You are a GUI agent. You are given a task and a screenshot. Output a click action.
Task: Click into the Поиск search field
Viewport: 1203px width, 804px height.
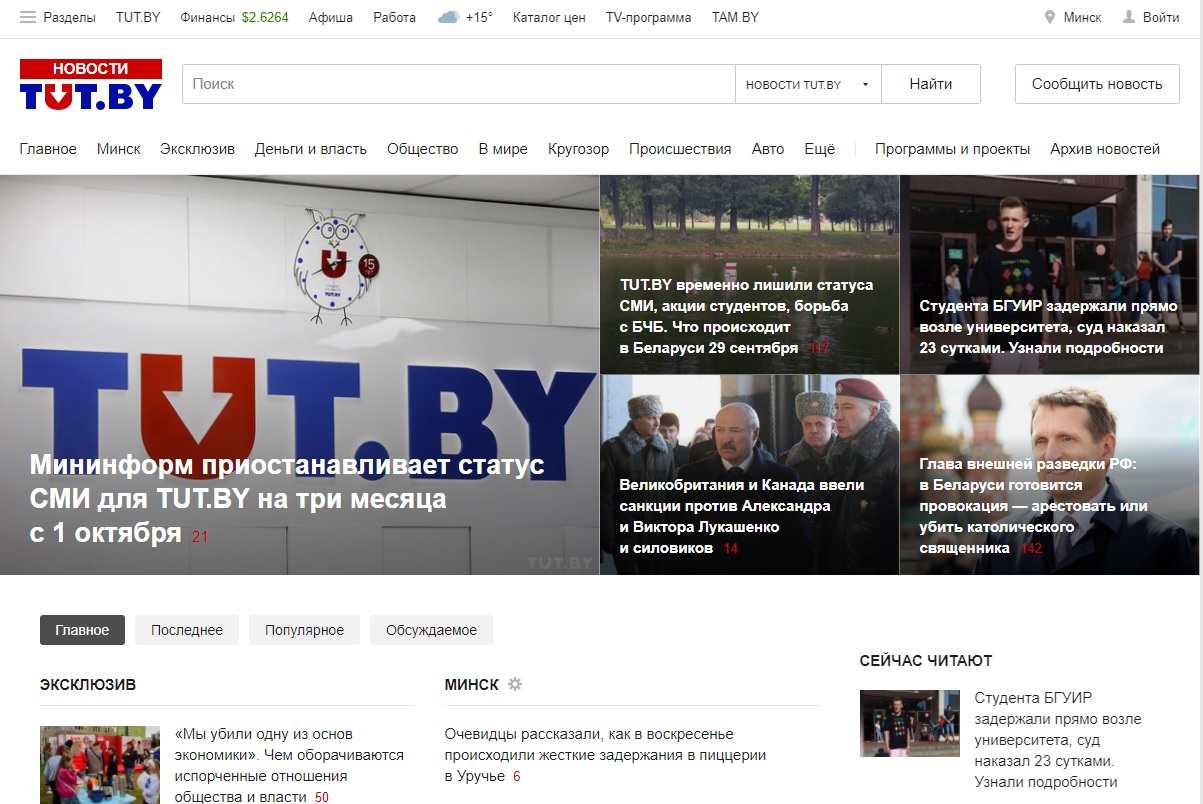[458, 84]
